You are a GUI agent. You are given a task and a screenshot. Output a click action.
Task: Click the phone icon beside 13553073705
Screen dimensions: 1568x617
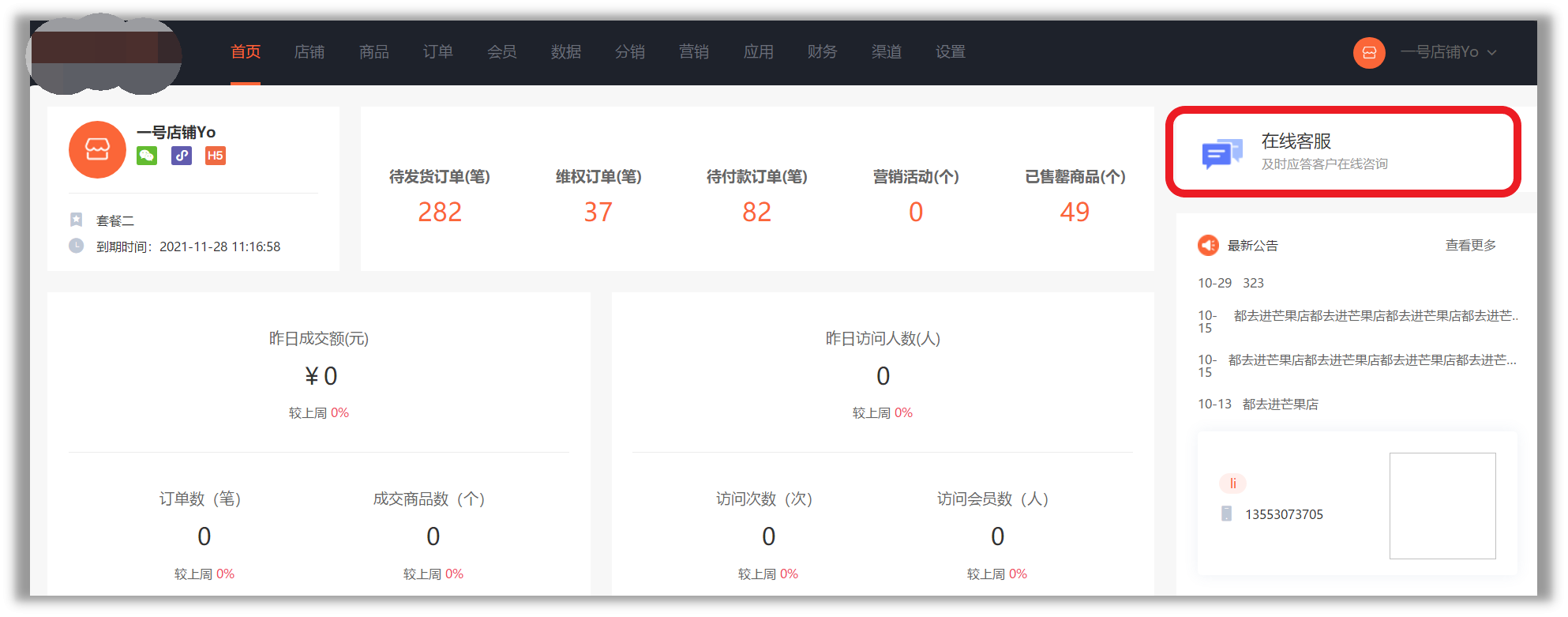click(x=1226, y=514)
